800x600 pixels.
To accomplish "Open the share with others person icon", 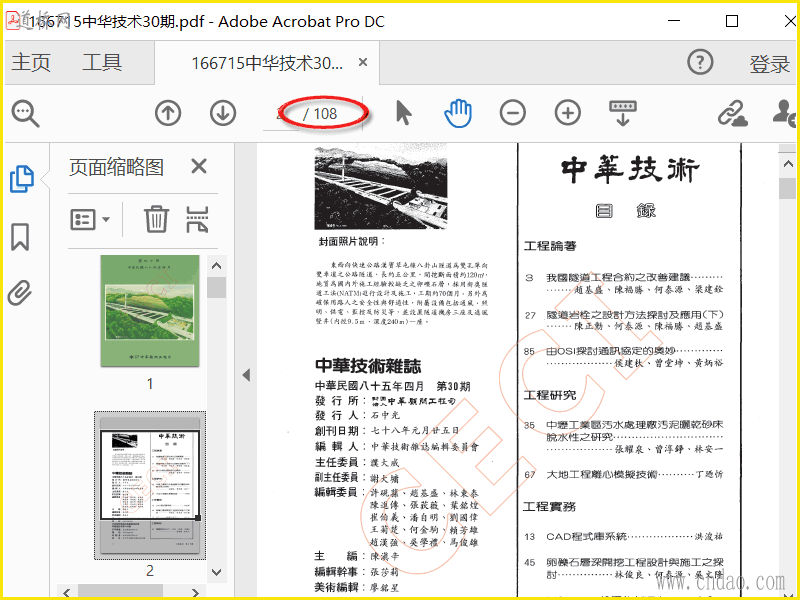I will (x=784, y=113).
